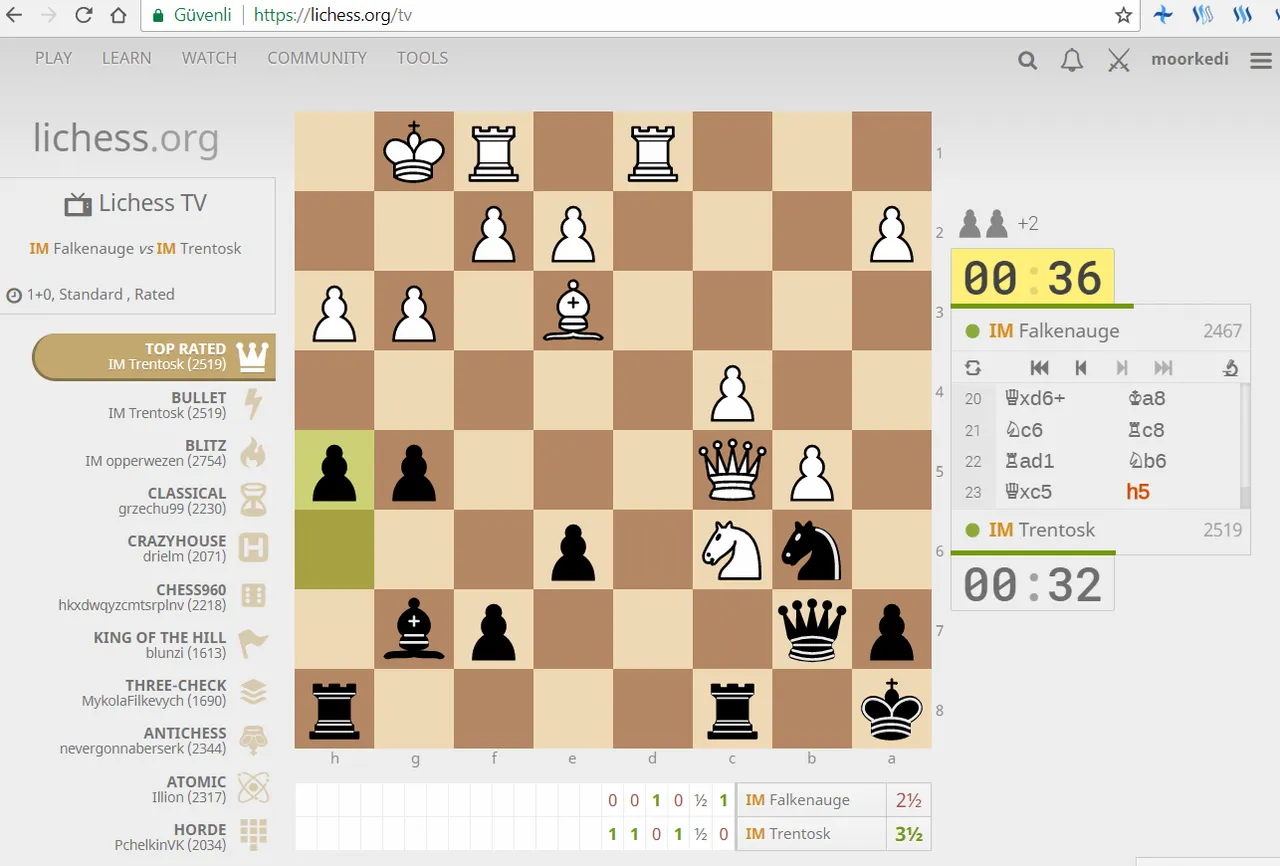Click the black queen on b7

pos(812,628)
